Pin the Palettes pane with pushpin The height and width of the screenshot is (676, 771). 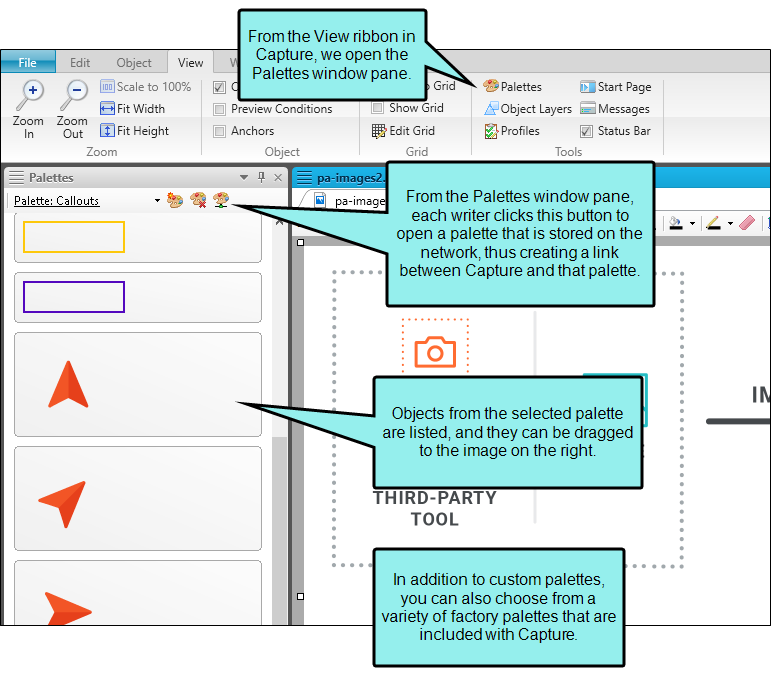tap(262, 177)
